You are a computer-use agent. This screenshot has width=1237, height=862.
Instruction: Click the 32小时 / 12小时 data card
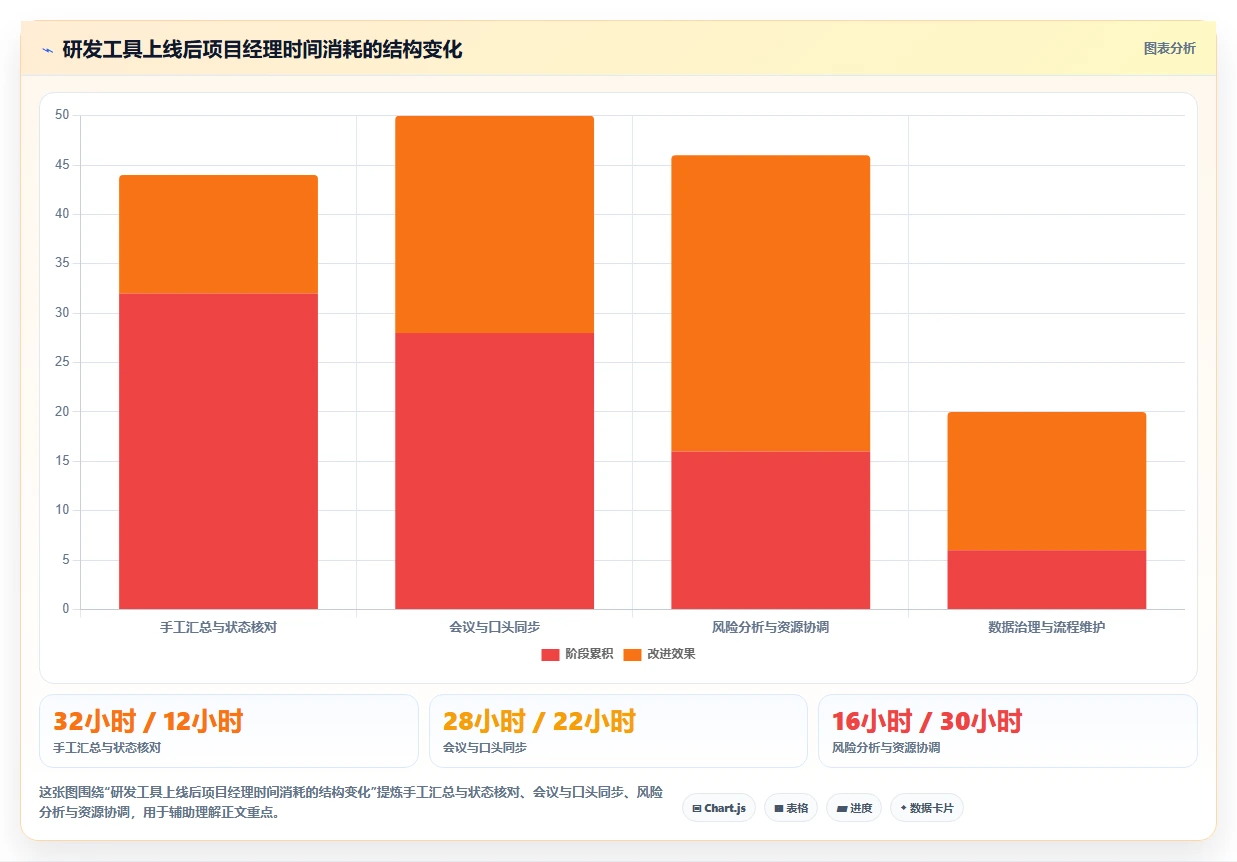(x=228, y=731)
